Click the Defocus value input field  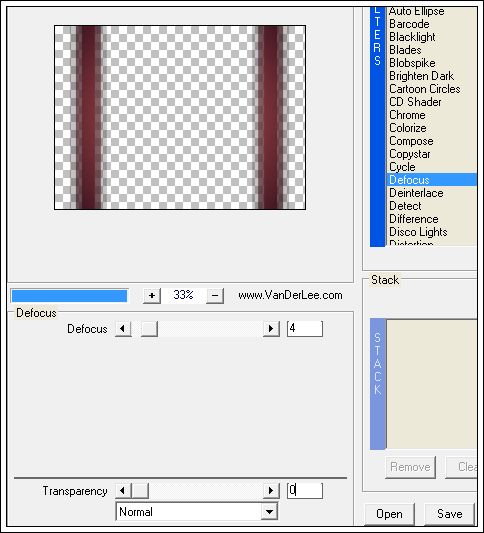pos(305,329)
